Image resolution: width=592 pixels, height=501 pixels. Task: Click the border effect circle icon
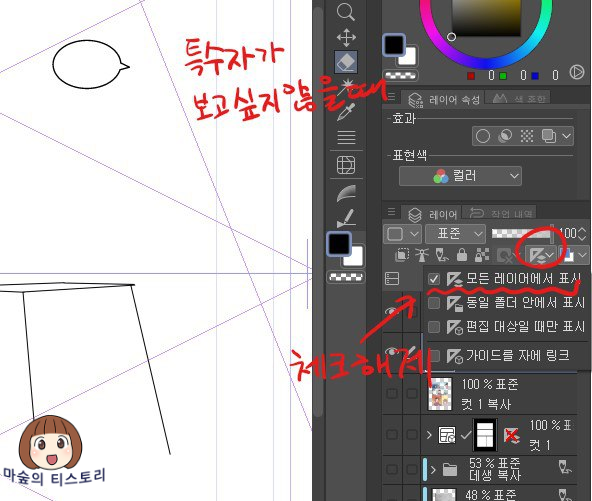(483, 136)
